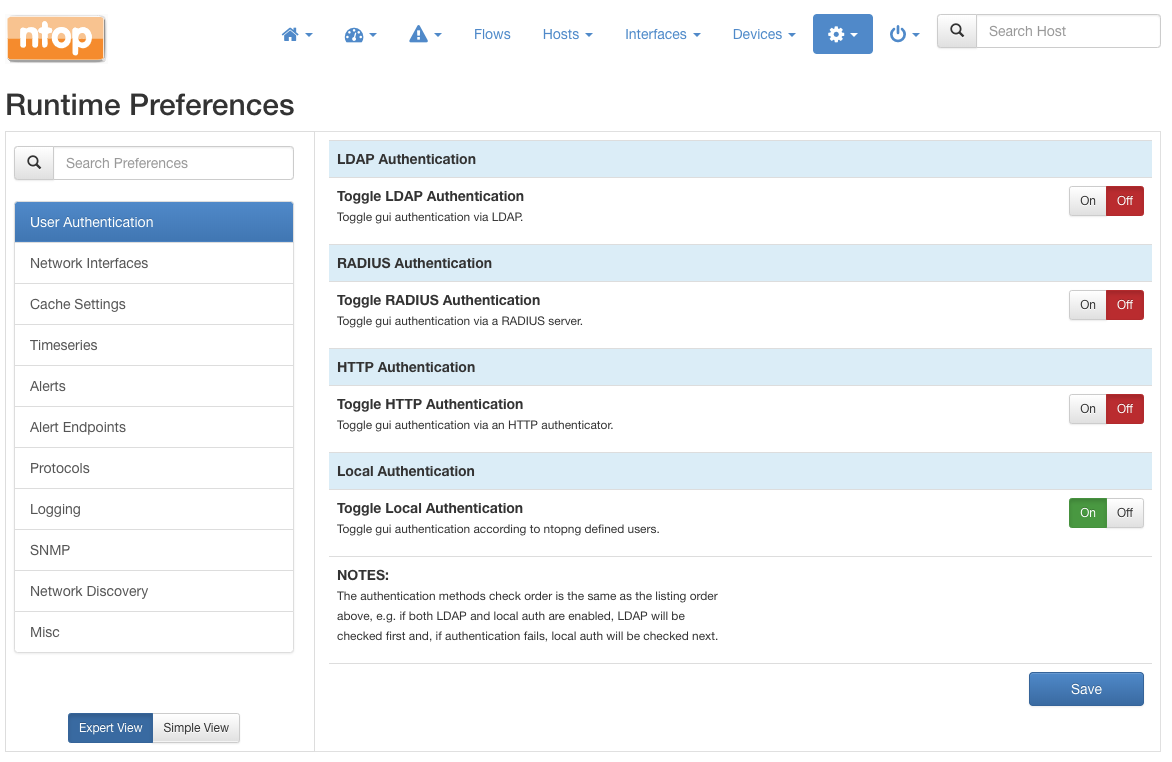Open the SNMP preferences
The image size is (1172, 762).
(x=154, y=550)
